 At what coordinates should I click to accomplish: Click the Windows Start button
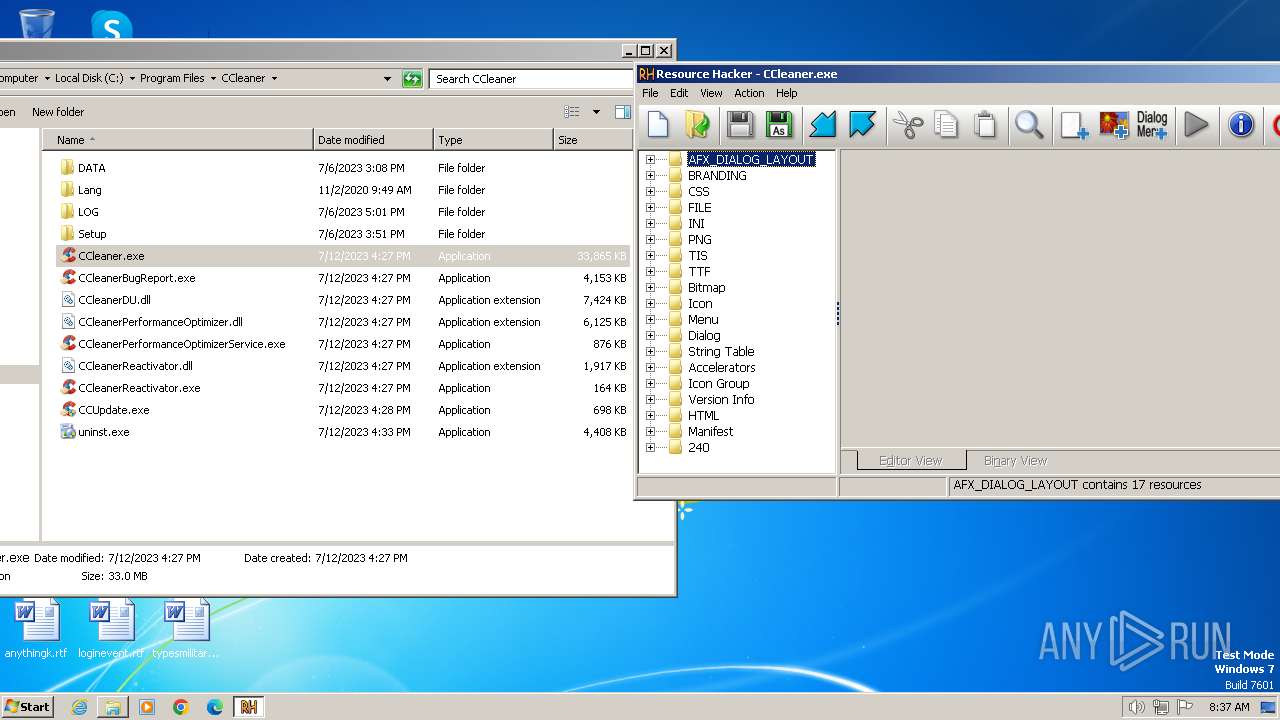point(27,707)
